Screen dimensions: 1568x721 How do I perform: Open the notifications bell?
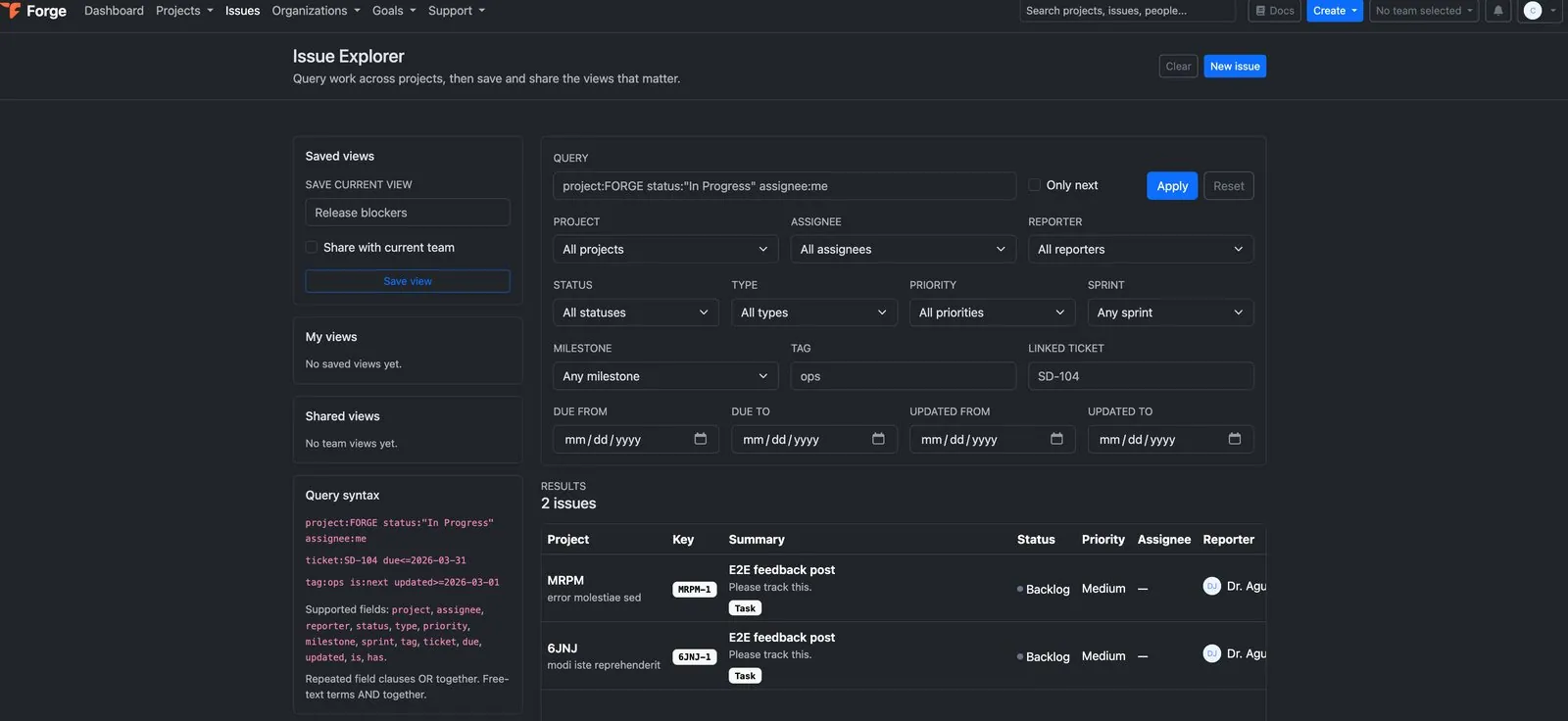1498,11
